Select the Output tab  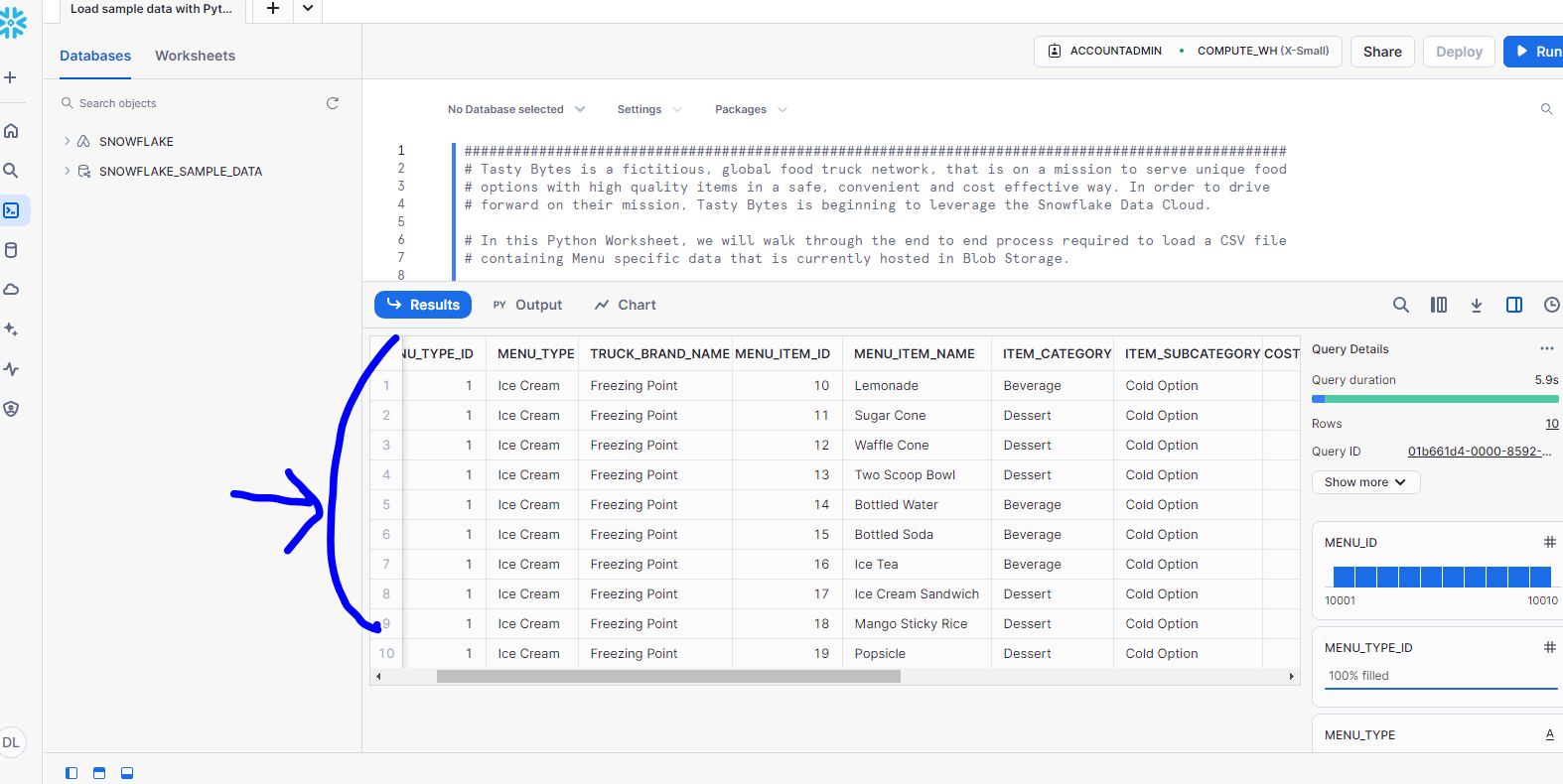(x=527, y=305)
